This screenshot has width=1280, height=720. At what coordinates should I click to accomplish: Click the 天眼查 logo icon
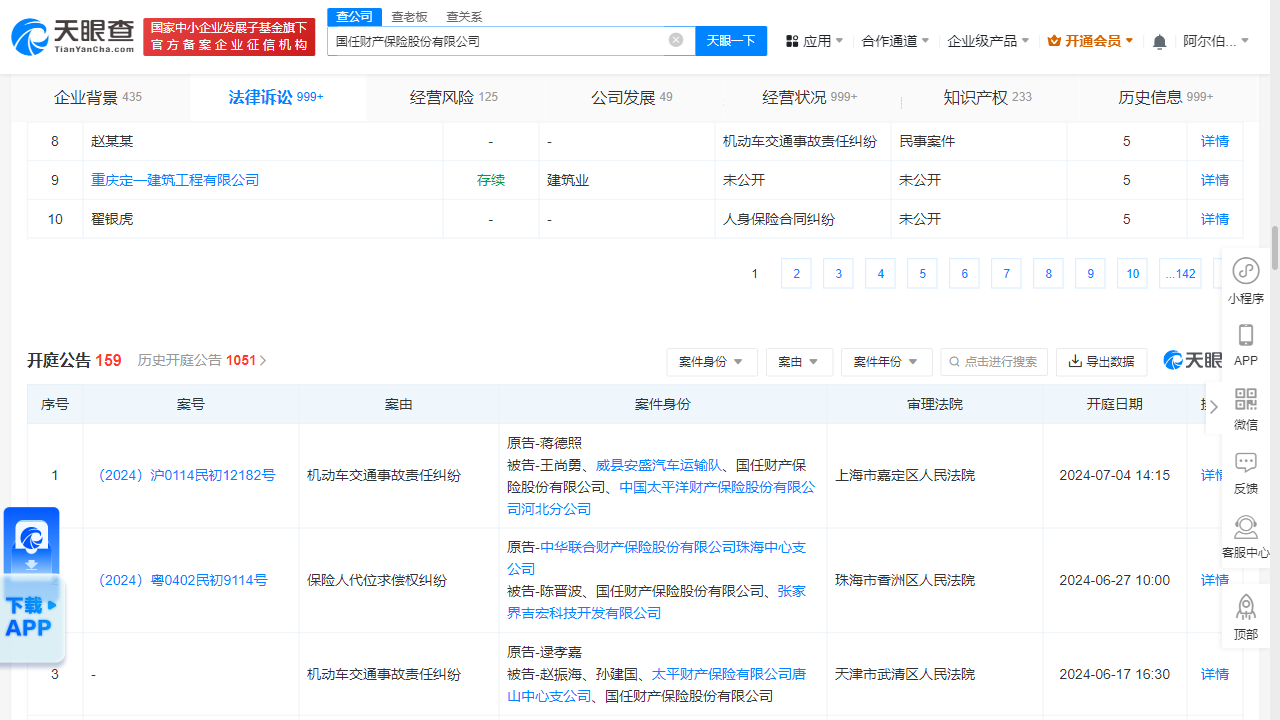(x=31, y=31)
